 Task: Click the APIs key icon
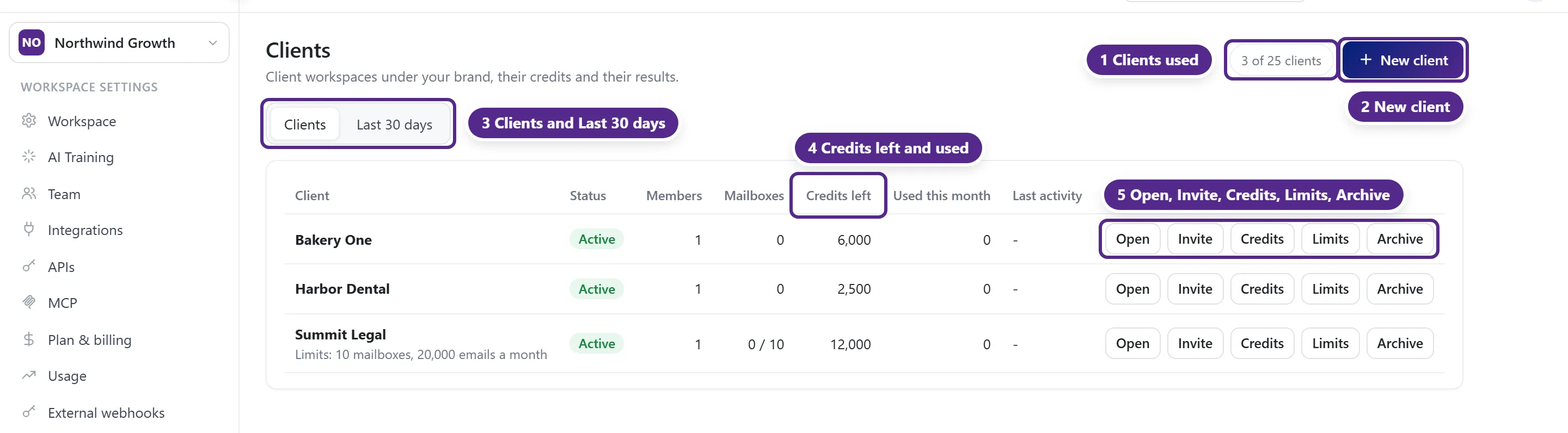(29, 267)
